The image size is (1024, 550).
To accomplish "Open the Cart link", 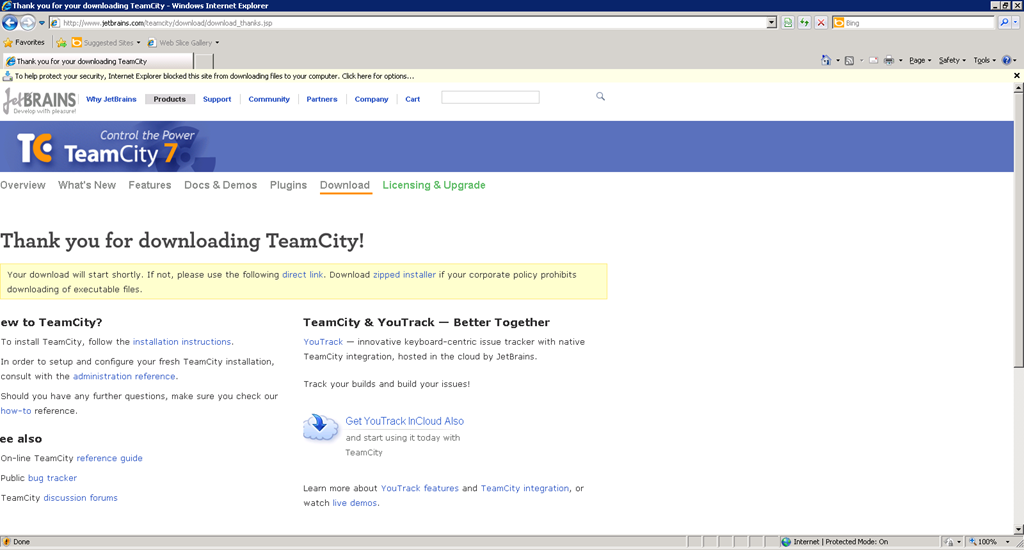I will 413,99.
